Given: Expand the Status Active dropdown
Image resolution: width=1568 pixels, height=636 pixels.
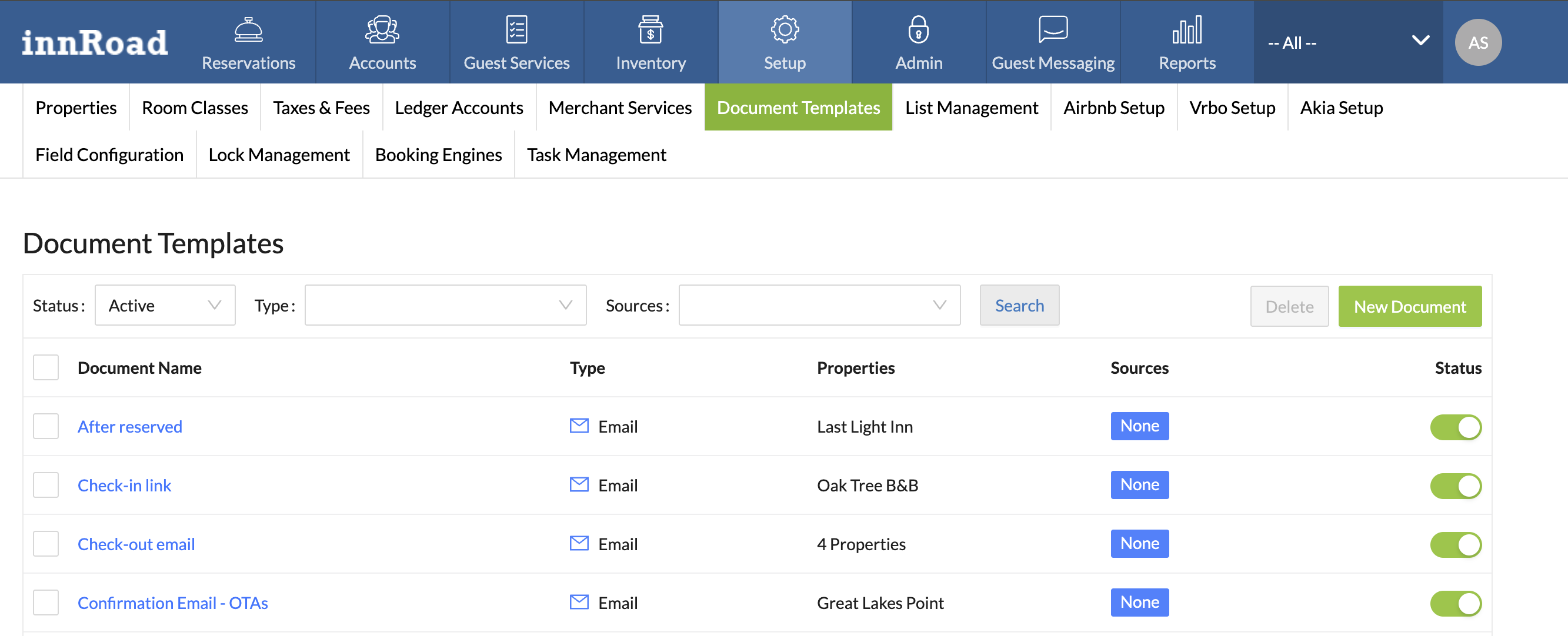Looking at the screenshot, I should point(165,306).
